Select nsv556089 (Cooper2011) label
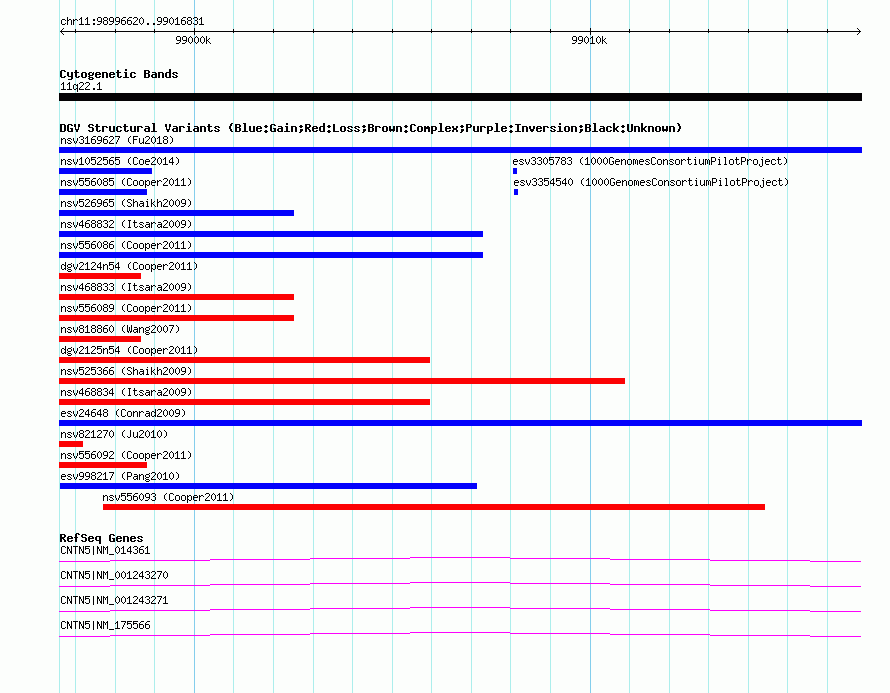Image resolution: width=890 pixels, height=693 pixels. click(x=126, y=308)
